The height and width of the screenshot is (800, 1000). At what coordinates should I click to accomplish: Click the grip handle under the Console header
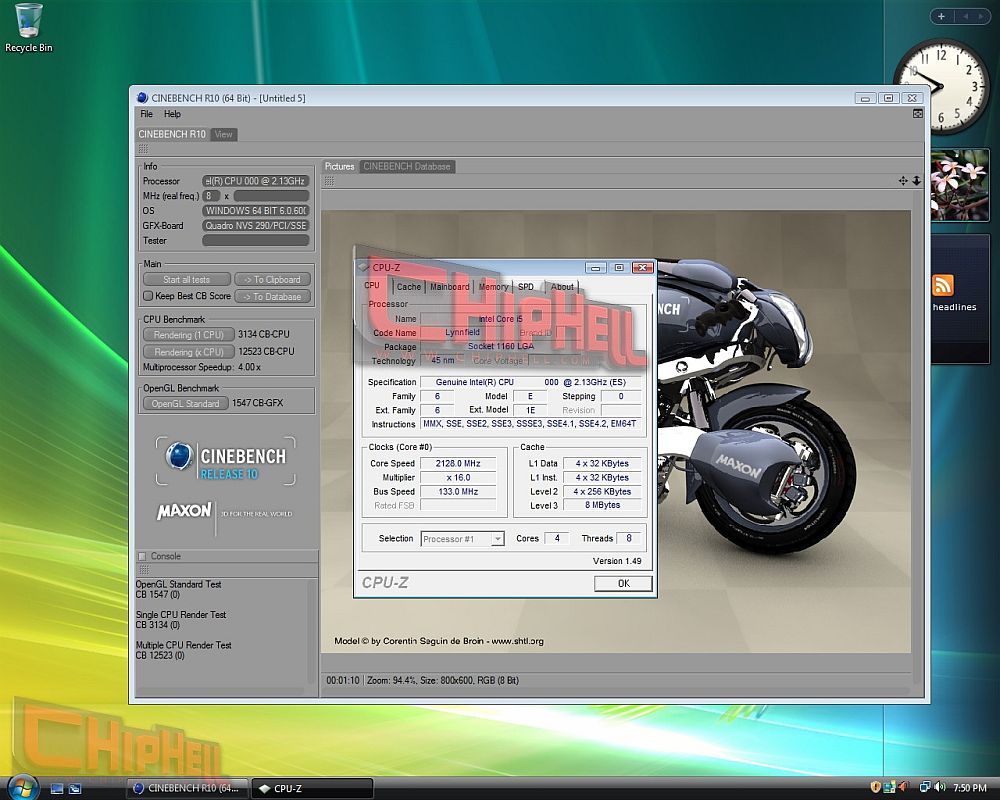(x=144, y=569)
